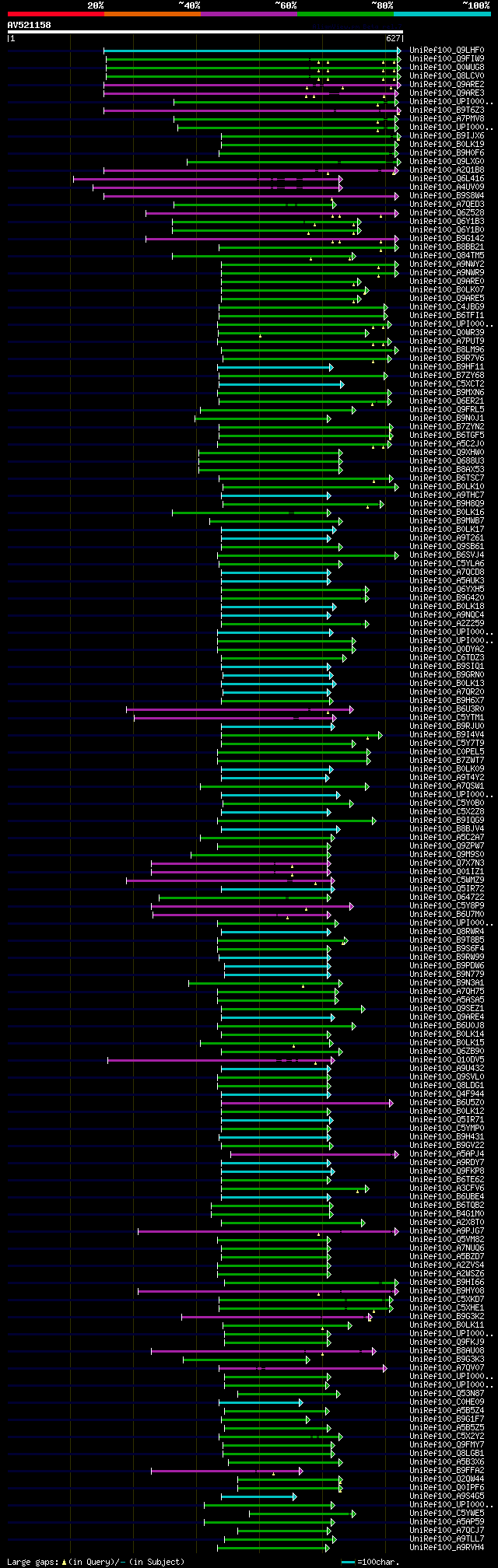498x1568 pixels.
Task: Choose the UniRef100_Q7X7N3 row label
Action: 447,863
